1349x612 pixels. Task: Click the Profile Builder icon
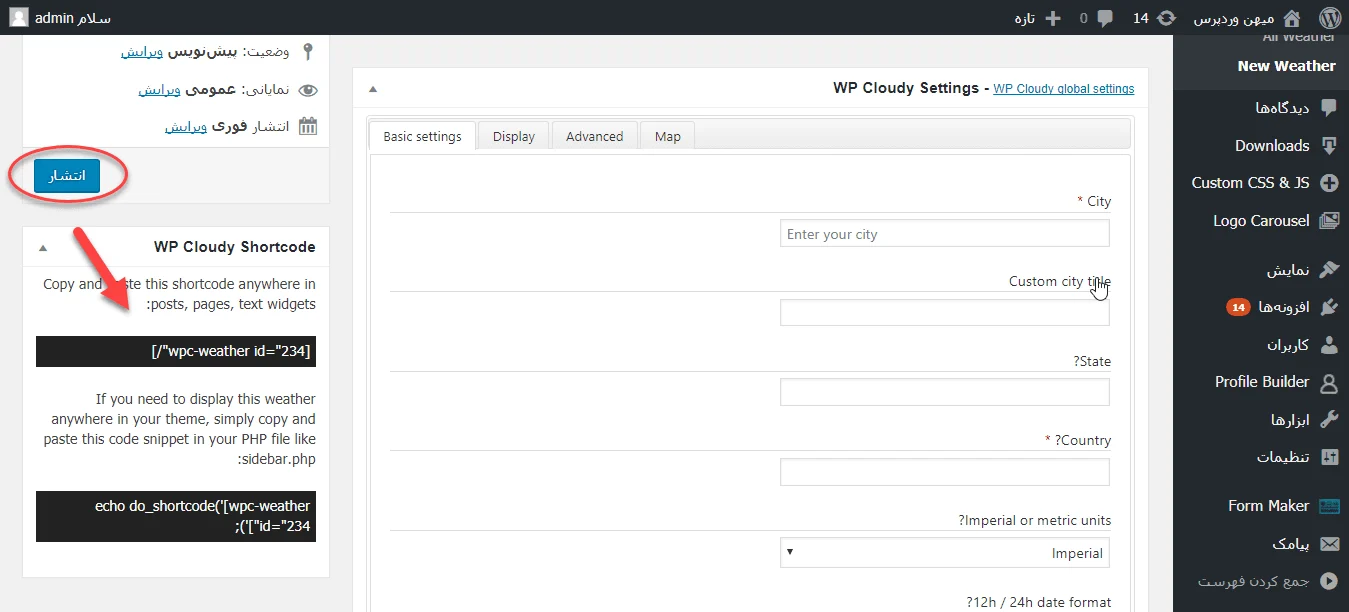1328,382
